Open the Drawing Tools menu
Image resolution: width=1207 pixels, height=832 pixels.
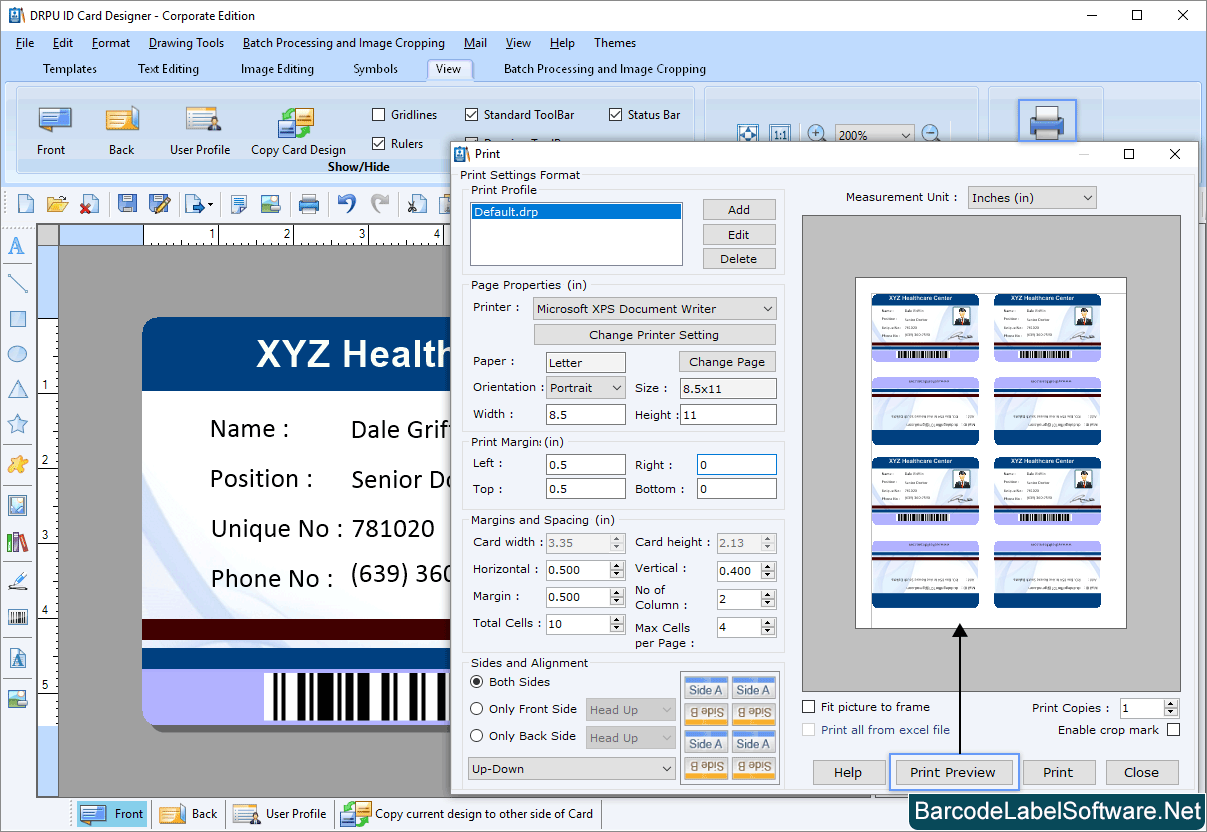[x=186, y=43]
